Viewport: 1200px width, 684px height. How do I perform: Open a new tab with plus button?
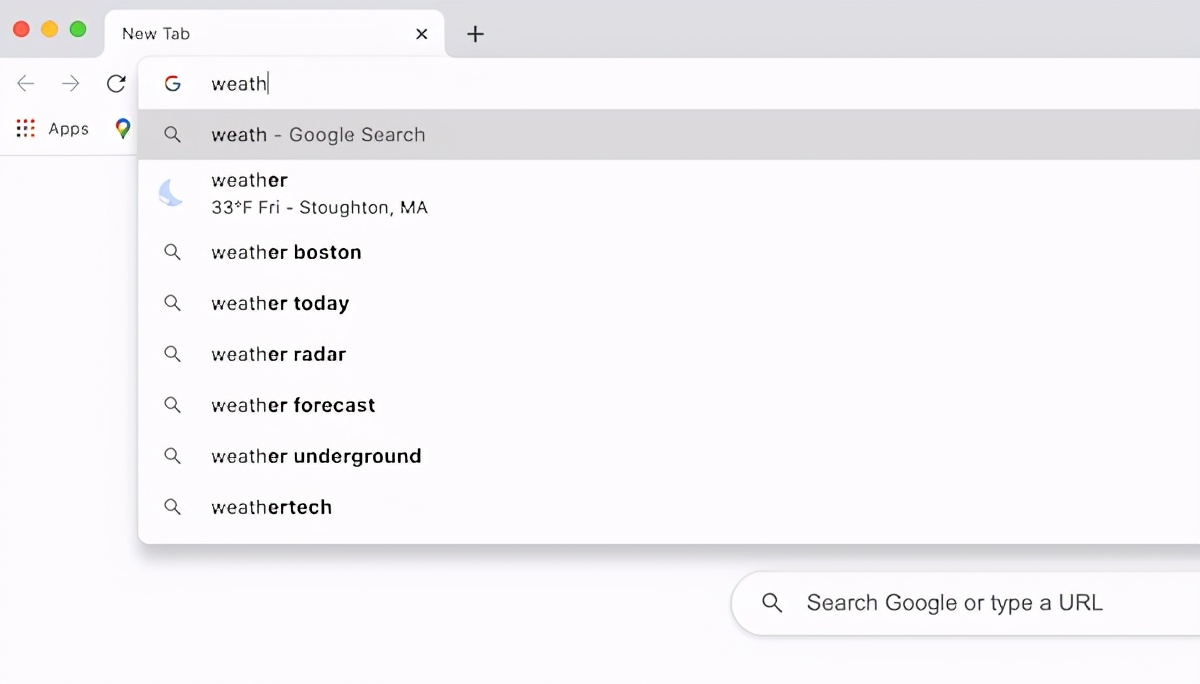476,34
